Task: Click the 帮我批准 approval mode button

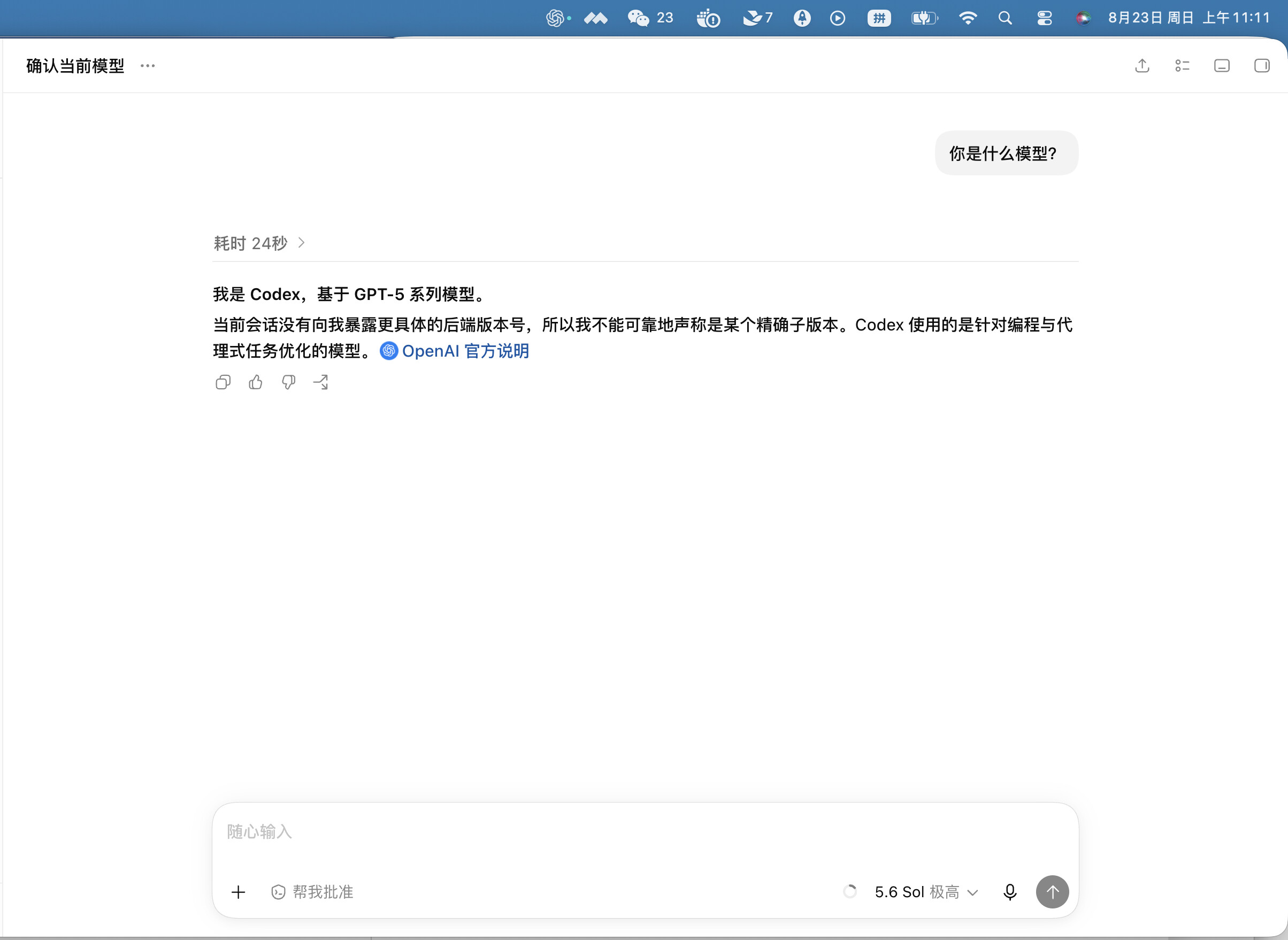Action: click(312, 892)
